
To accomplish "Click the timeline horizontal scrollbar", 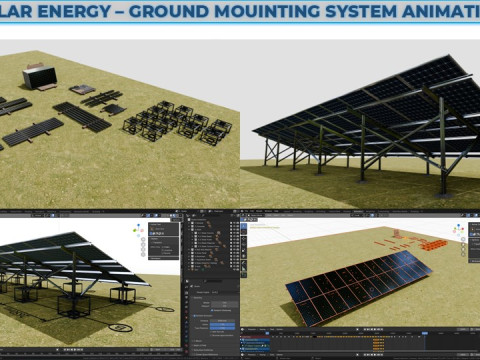I will pyautogui.click(x=377, y=351).
